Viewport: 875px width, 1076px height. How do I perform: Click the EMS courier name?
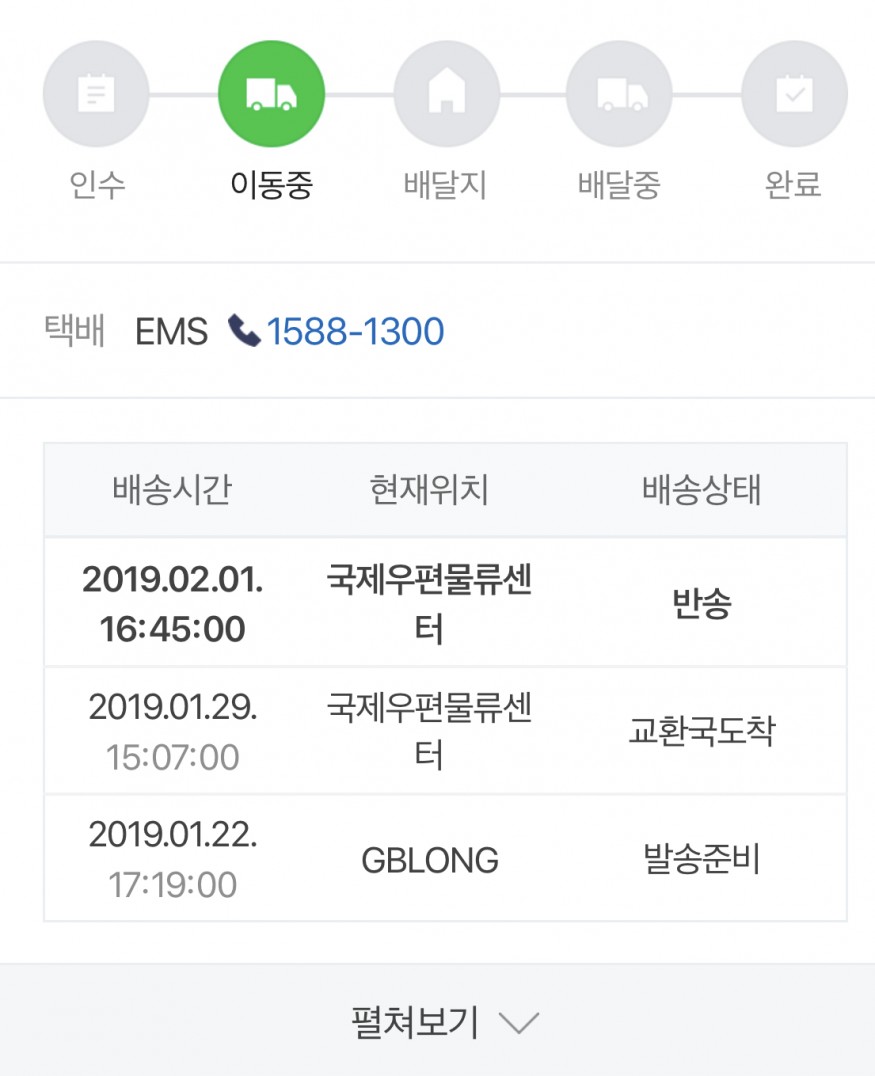[x=172, y=331]
